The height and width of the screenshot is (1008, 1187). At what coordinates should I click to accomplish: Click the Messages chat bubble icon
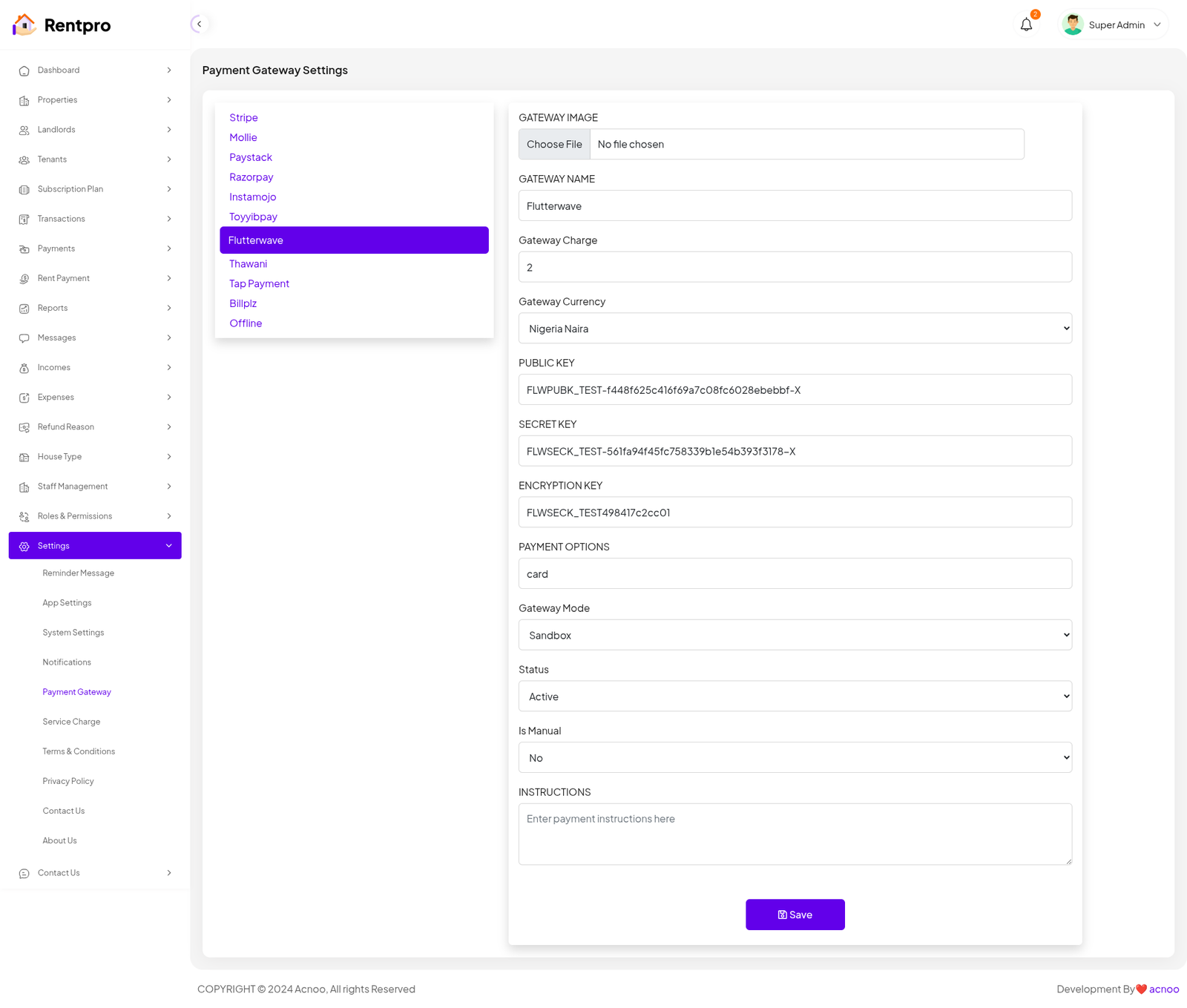24,338
